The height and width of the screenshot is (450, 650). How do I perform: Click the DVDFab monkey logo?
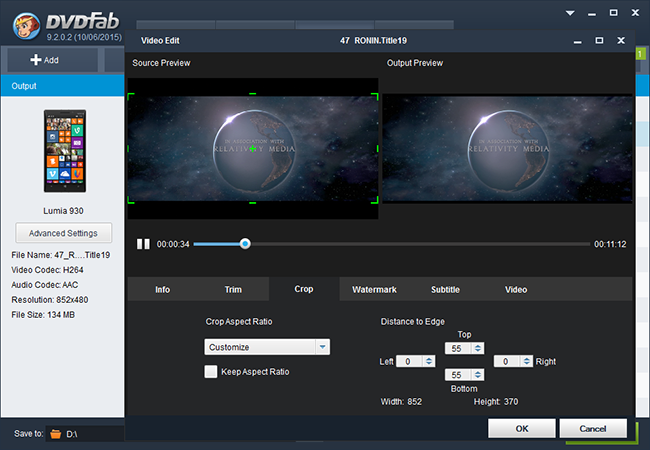click(26, 26)
